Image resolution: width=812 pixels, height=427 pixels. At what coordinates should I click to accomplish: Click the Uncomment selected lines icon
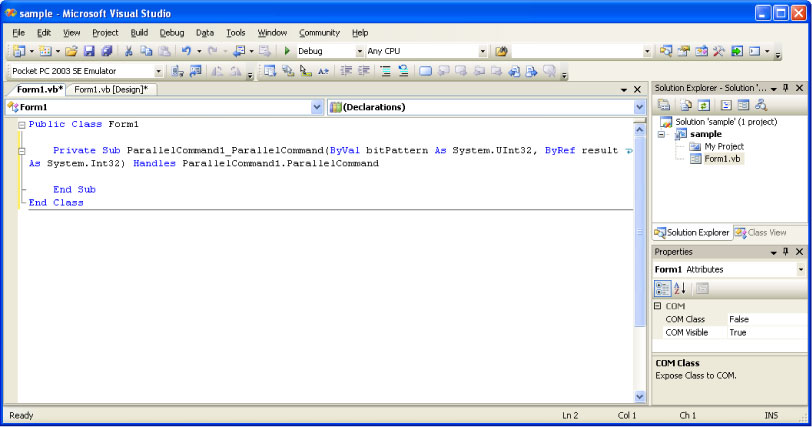tap(403, 71)
